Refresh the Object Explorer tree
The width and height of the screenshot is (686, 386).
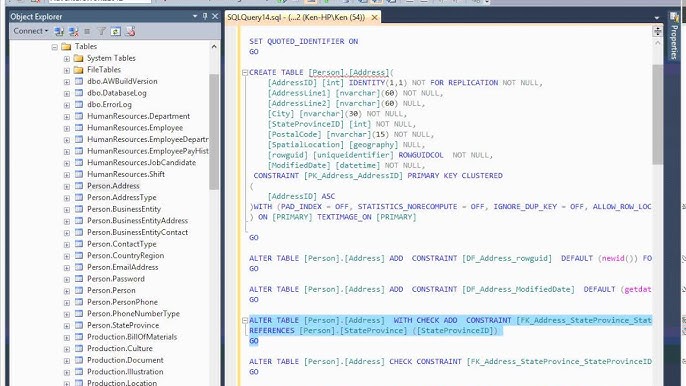116,31
